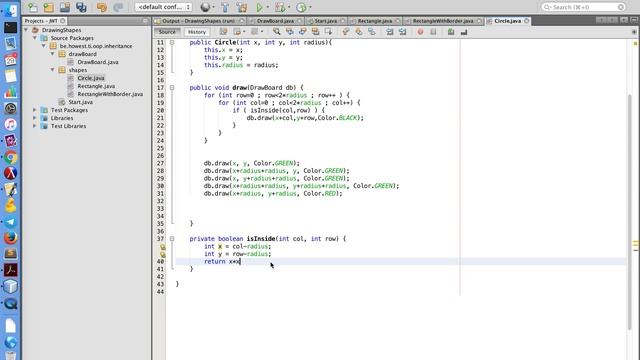Click the globe browser icon in toolbar
The width and height of the screenshot is (640, 360).
(205, 7)
